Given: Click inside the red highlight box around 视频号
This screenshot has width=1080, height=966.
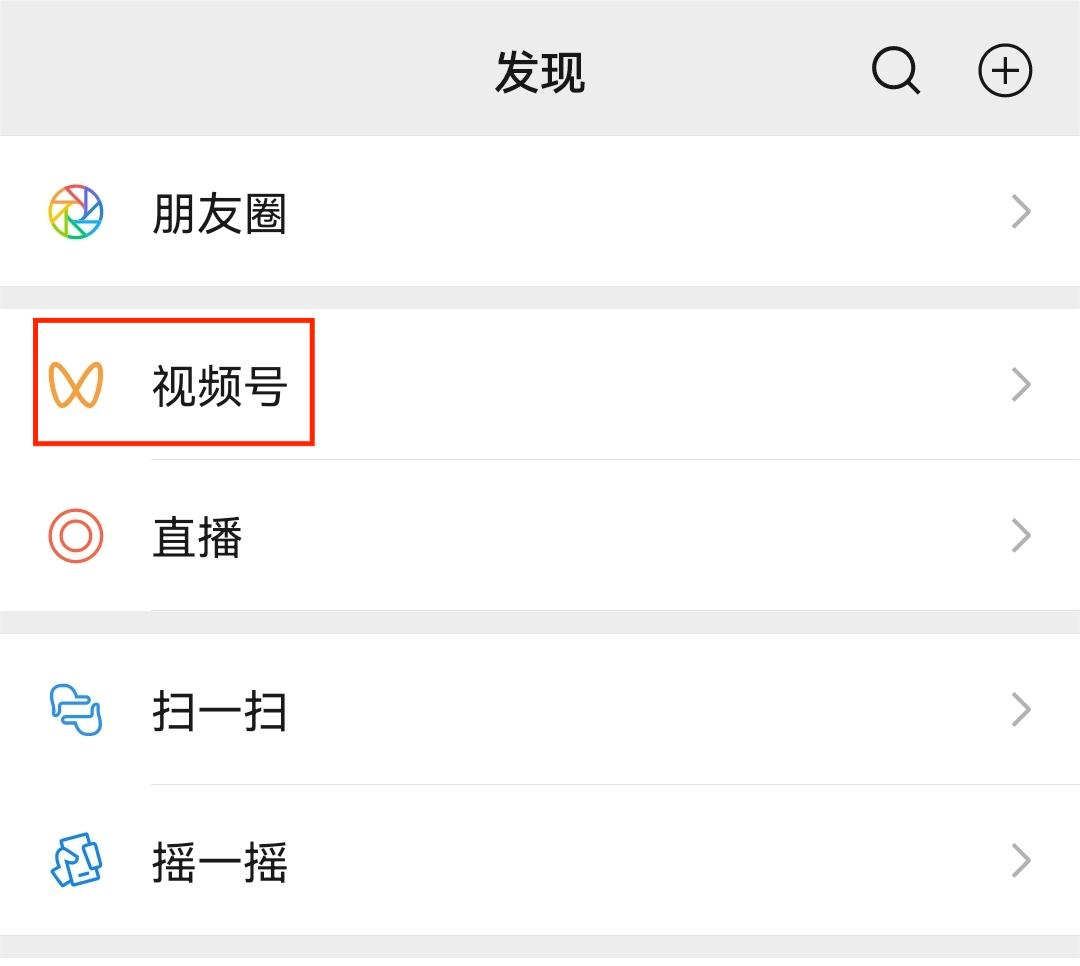Looking at the screenshot, I should pyautogui.click(x=175, y=383).
